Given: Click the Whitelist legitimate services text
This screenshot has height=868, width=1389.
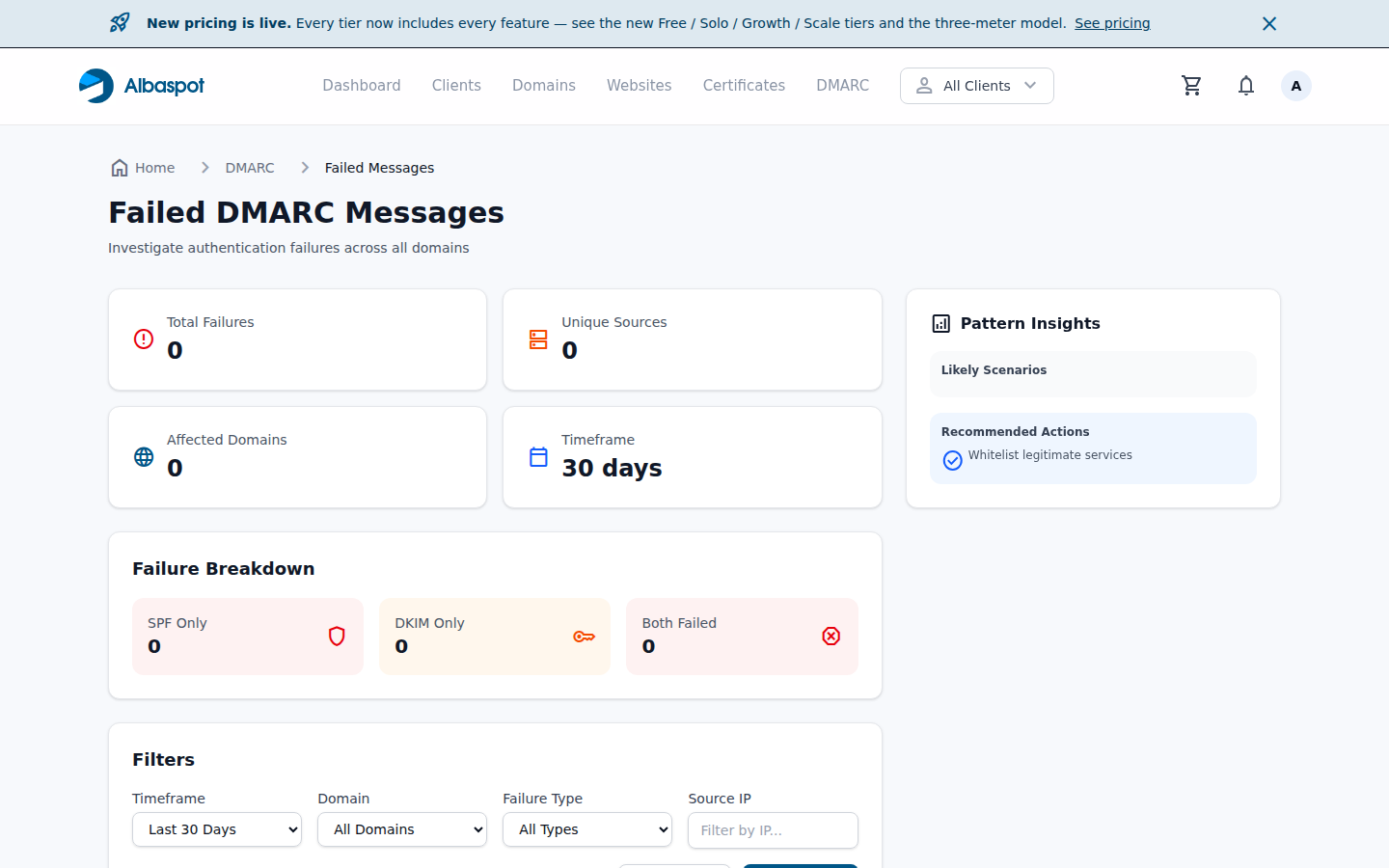Looking at the screenshot, I should [1050, 455].
